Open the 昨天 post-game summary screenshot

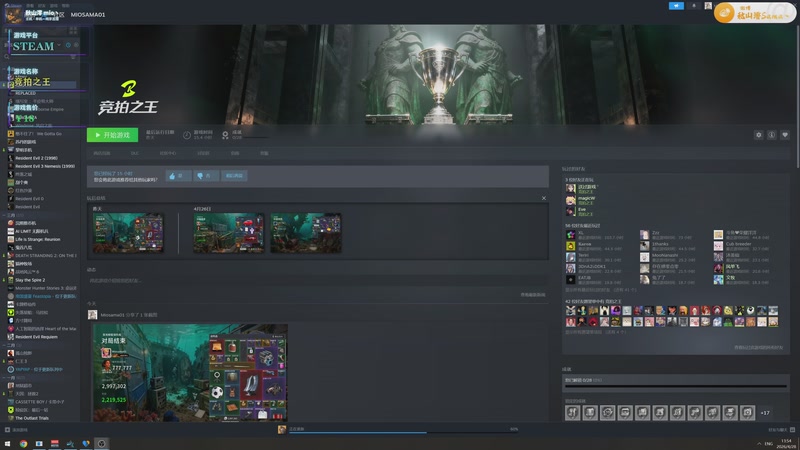pyautogui.click(x=128, y=233)
